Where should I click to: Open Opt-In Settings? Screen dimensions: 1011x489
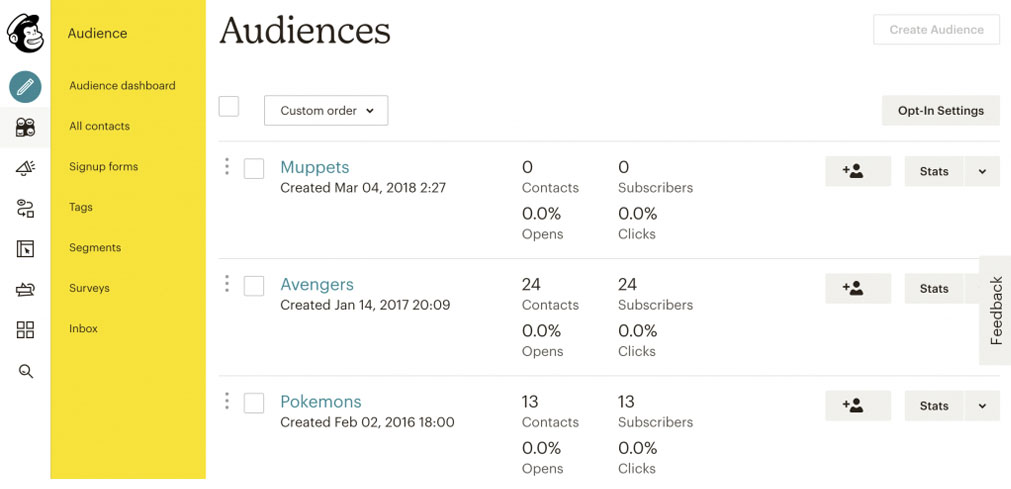point(941,110)
